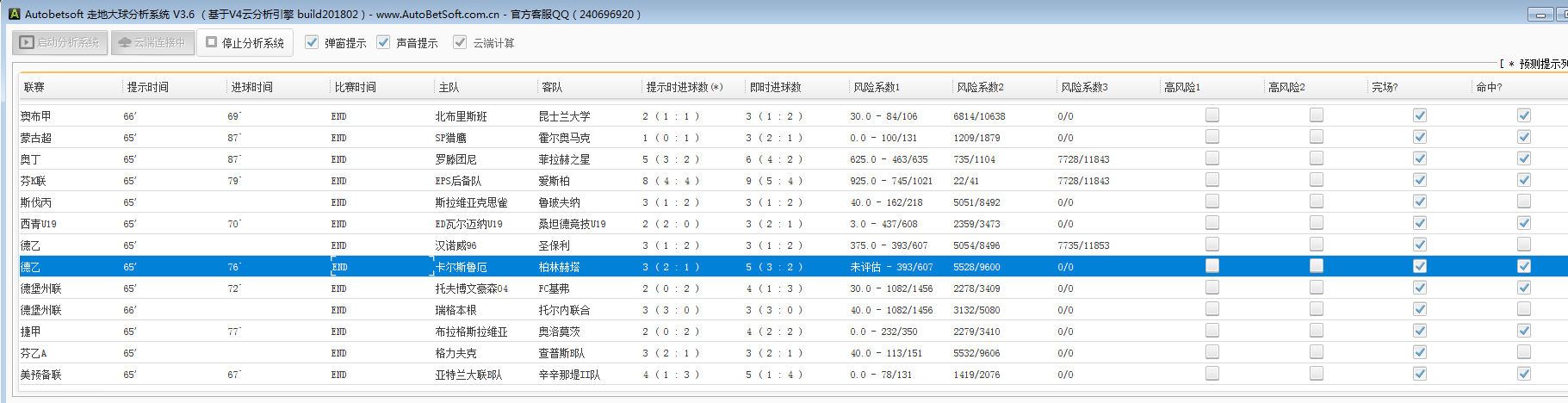Toggle the 云端计算 checkbox

click(x=460, y=42)
